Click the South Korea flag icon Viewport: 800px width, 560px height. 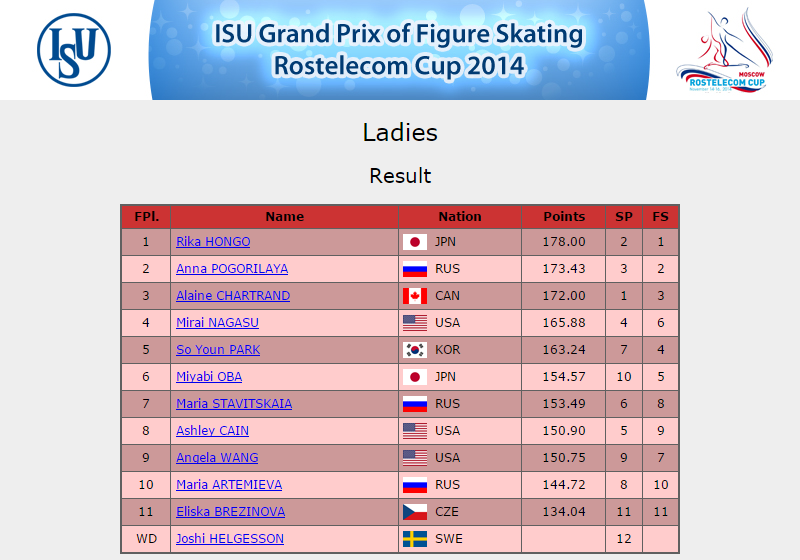(x=415, y=350)
